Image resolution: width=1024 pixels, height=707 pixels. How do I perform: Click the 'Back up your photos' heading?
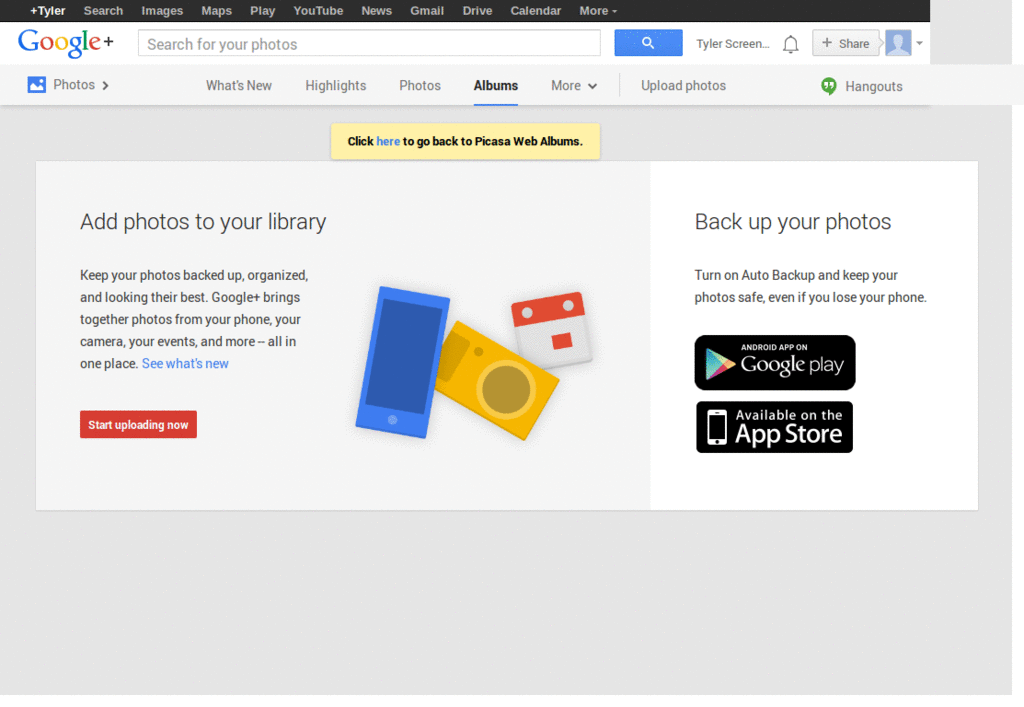pos(793,222)
